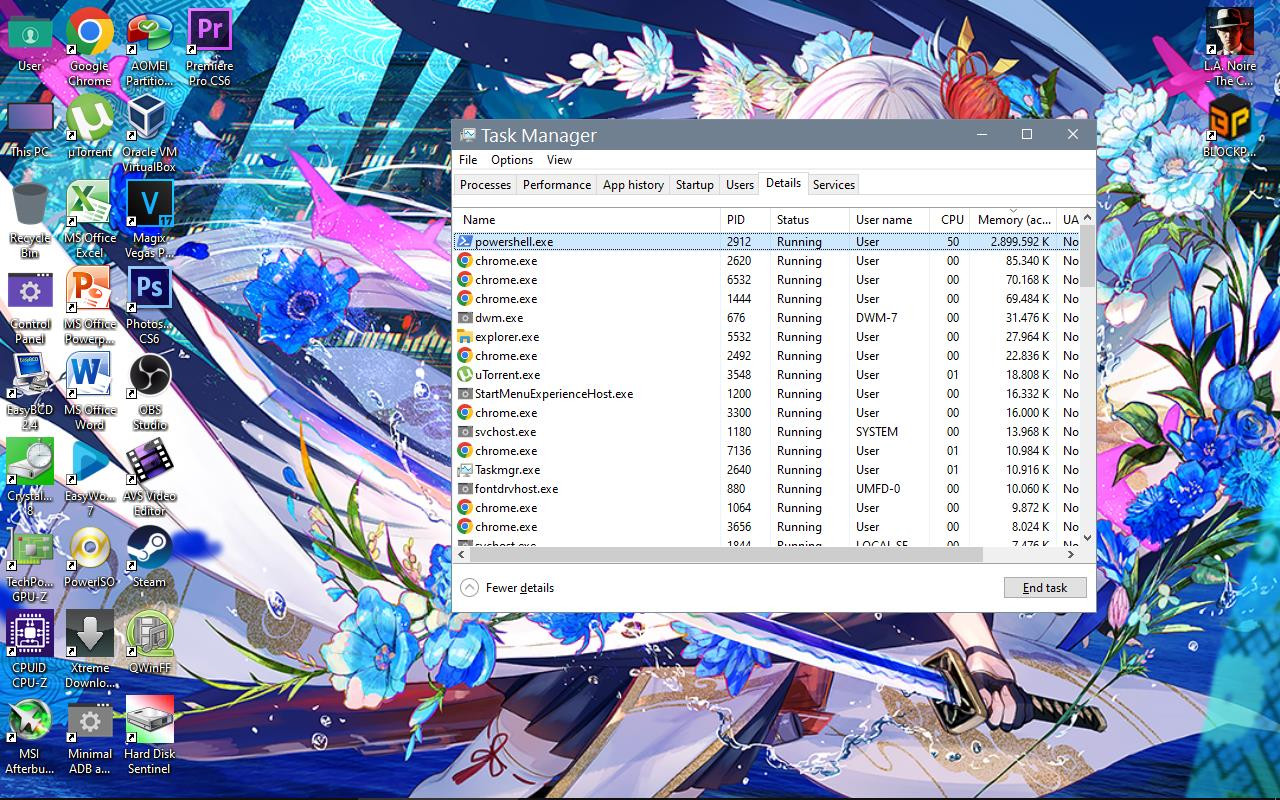Screen dimensions: 1280x800
Task: Launch Photoshop CS6 shortcut
Action: point(149,306)
